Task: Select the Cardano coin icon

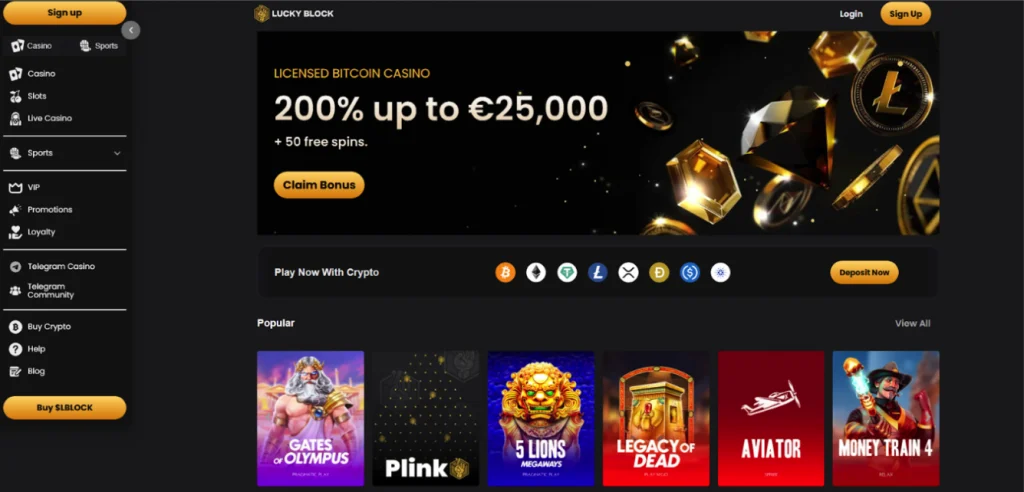Action: click(720, 272)
